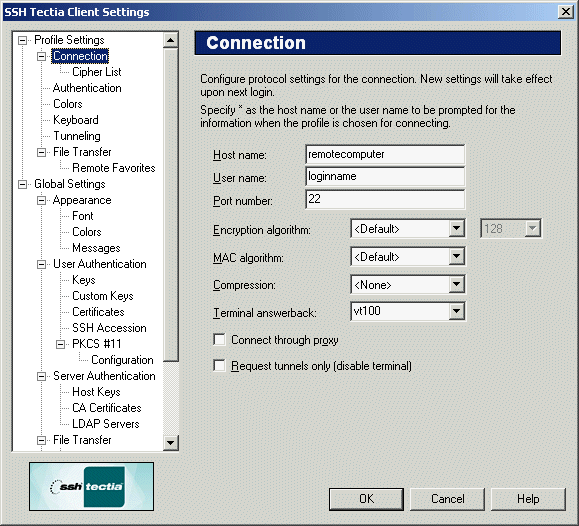Open the Messages settings page
Viewport: 579px width, 526px height.
tap(96, 248)
